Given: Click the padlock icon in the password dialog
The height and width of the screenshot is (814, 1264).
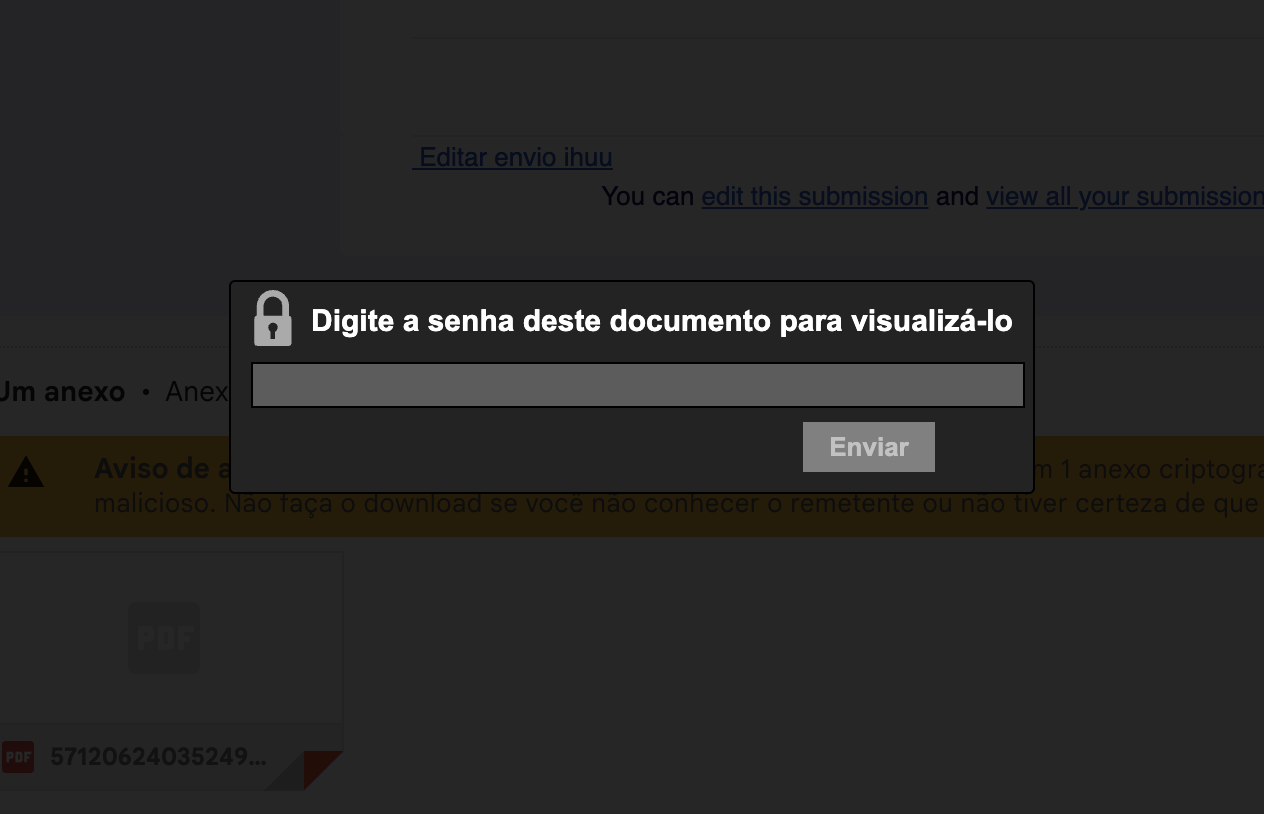Looking at the screenshot, I should [273, 318].
